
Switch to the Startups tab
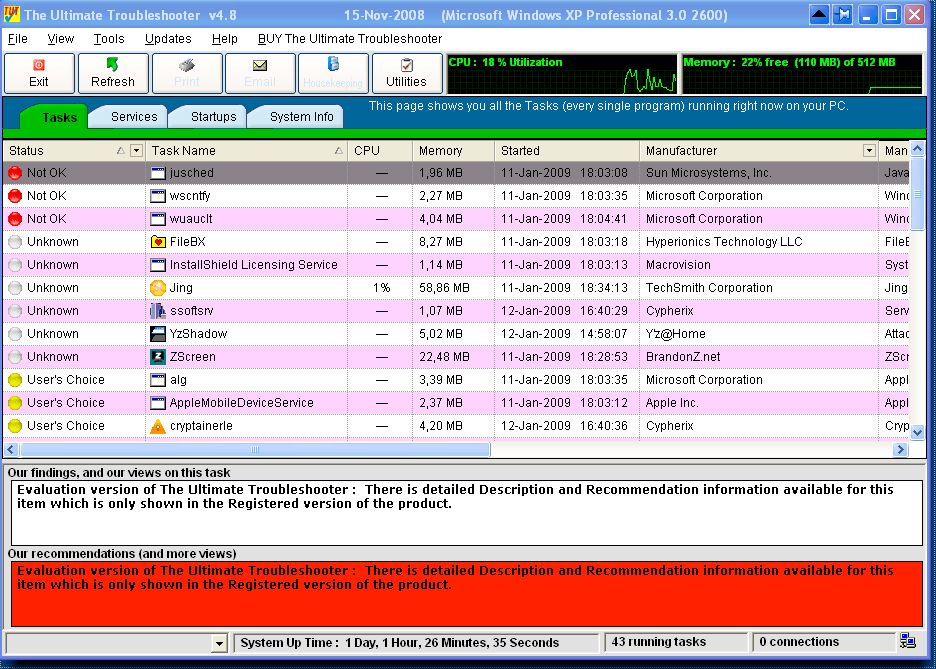click(x=214, y=117)
